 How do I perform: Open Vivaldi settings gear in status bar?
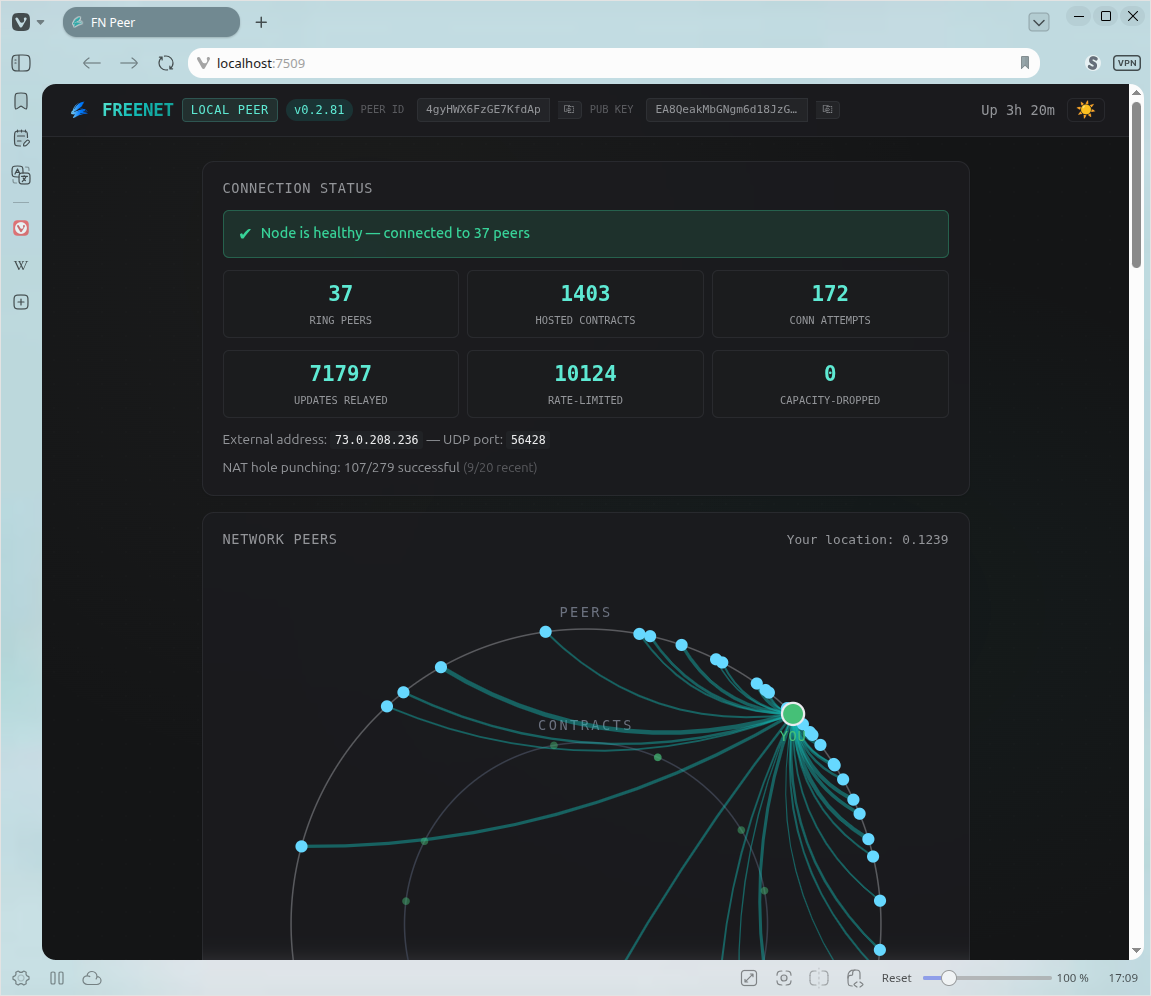tap(21, 978)
